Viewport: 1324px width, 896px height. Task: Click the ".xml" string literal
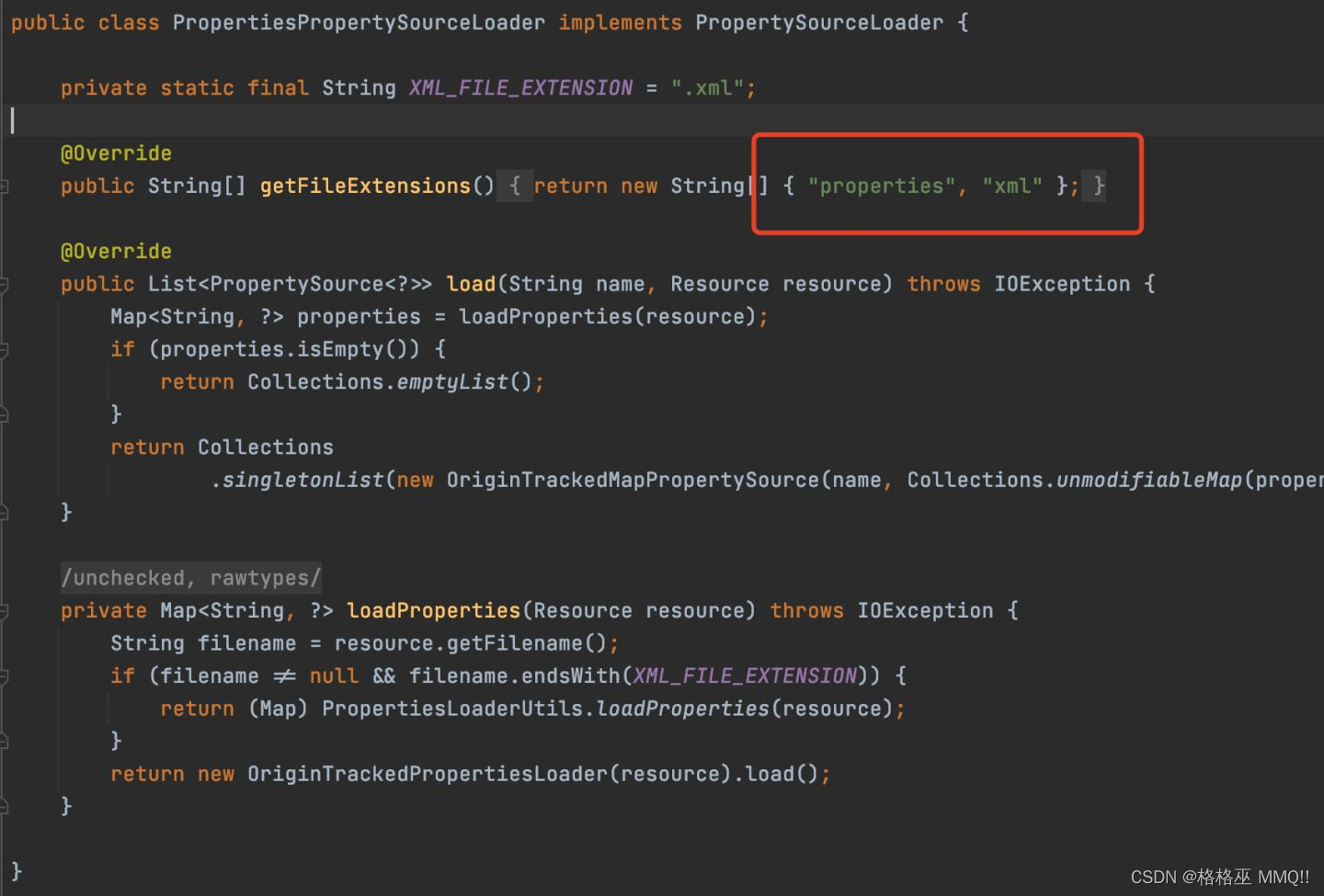(x=707, y=88)
